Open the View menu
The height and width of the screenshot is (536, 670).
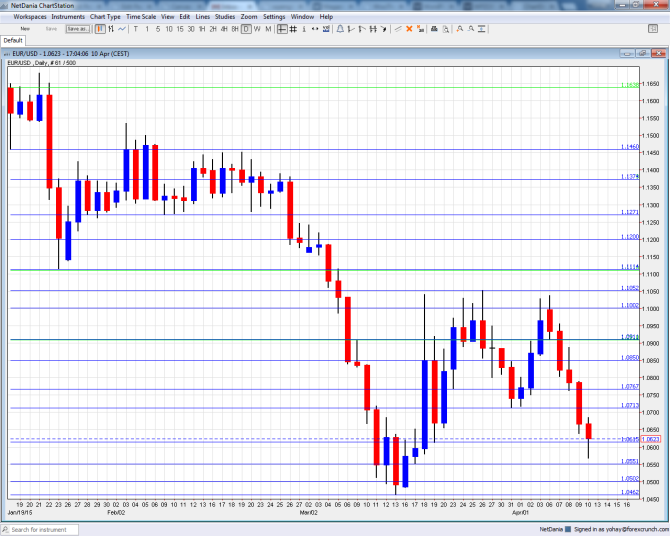pos(168,17)
